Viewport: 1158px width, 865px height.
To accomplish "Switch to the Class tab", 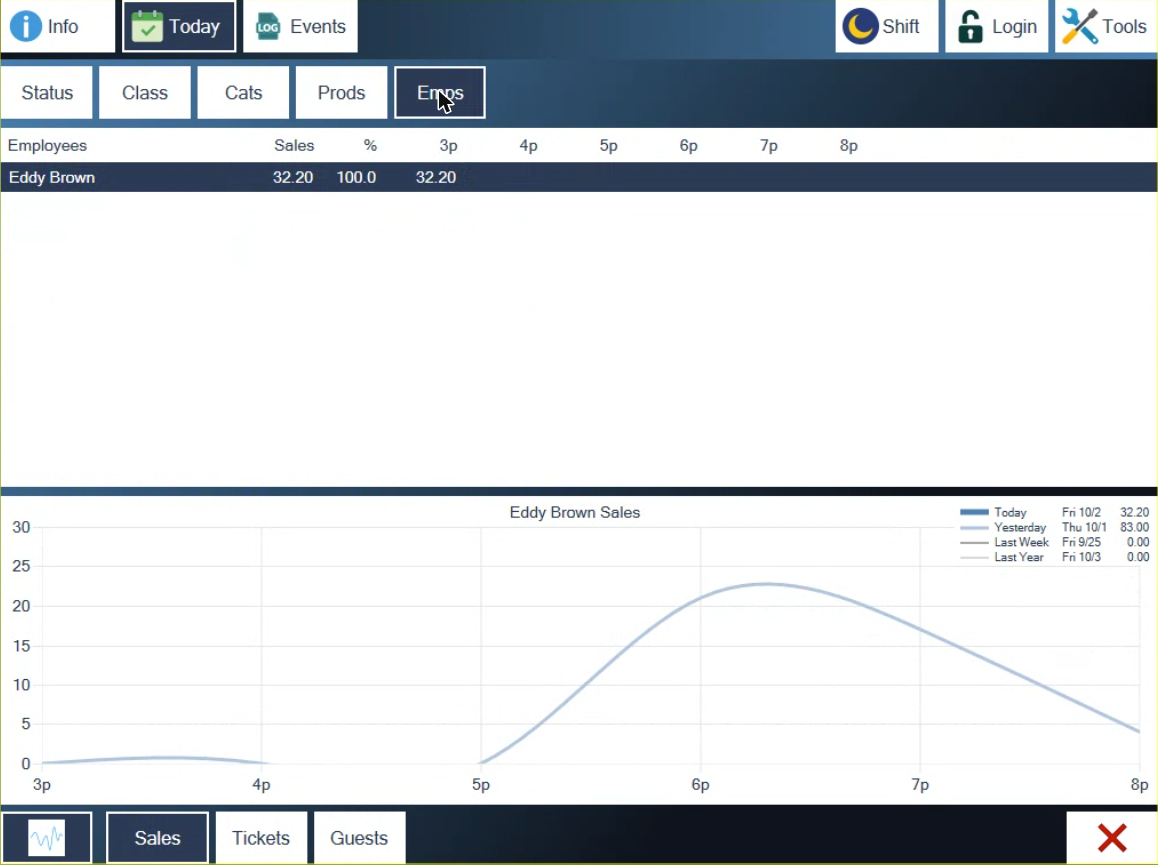I will [x=145, y=92].
